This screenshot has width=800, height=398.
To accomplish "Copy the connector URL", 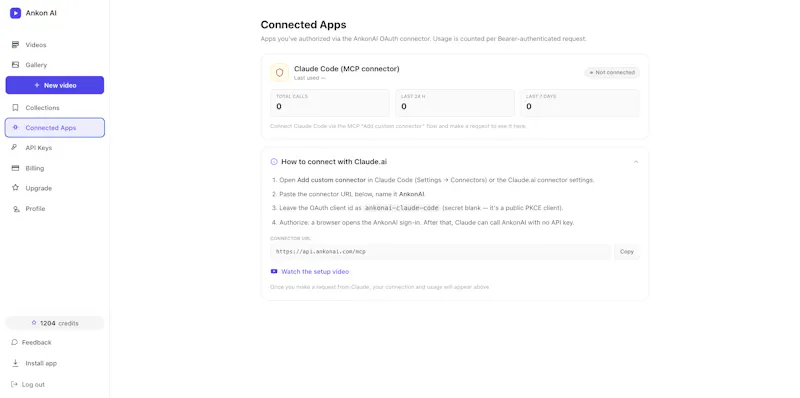I will (627, 252).
